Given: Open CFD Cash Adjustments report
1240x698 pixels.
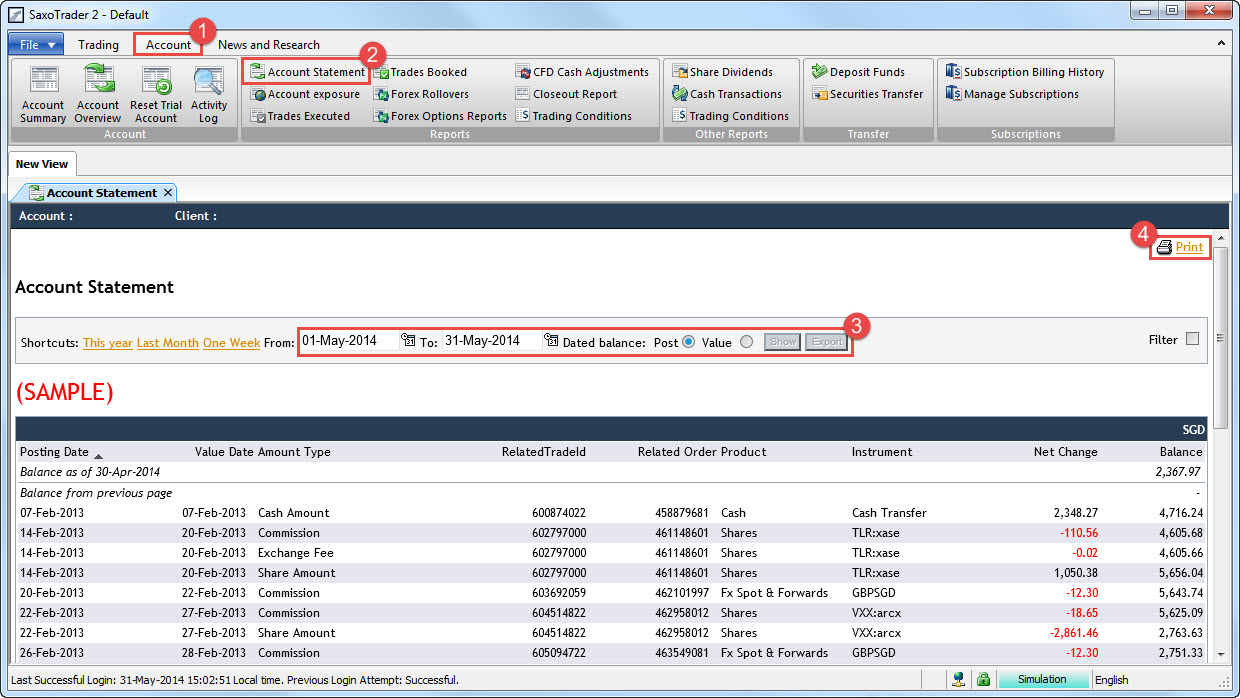Looking at the screenshot, I should point(582,72).
